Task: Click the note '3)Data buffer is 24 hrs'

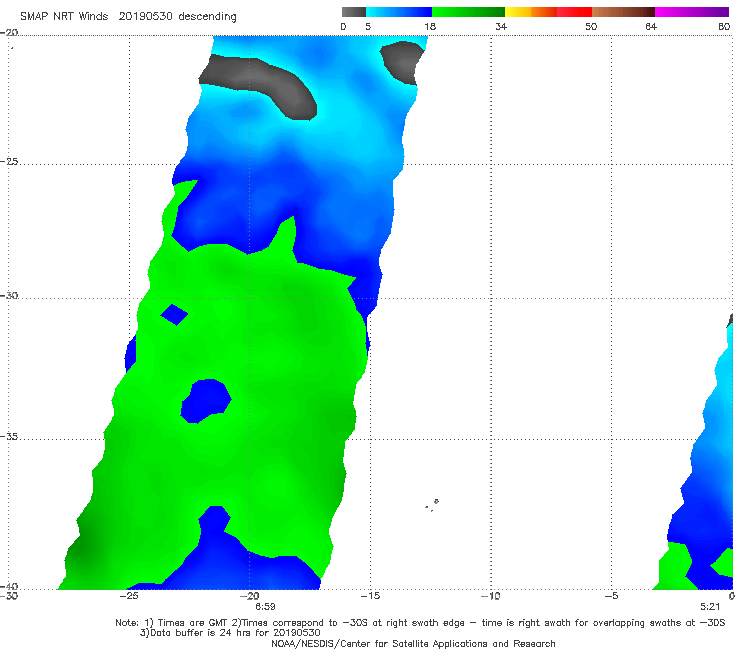Action: click(x=230, y=633)
